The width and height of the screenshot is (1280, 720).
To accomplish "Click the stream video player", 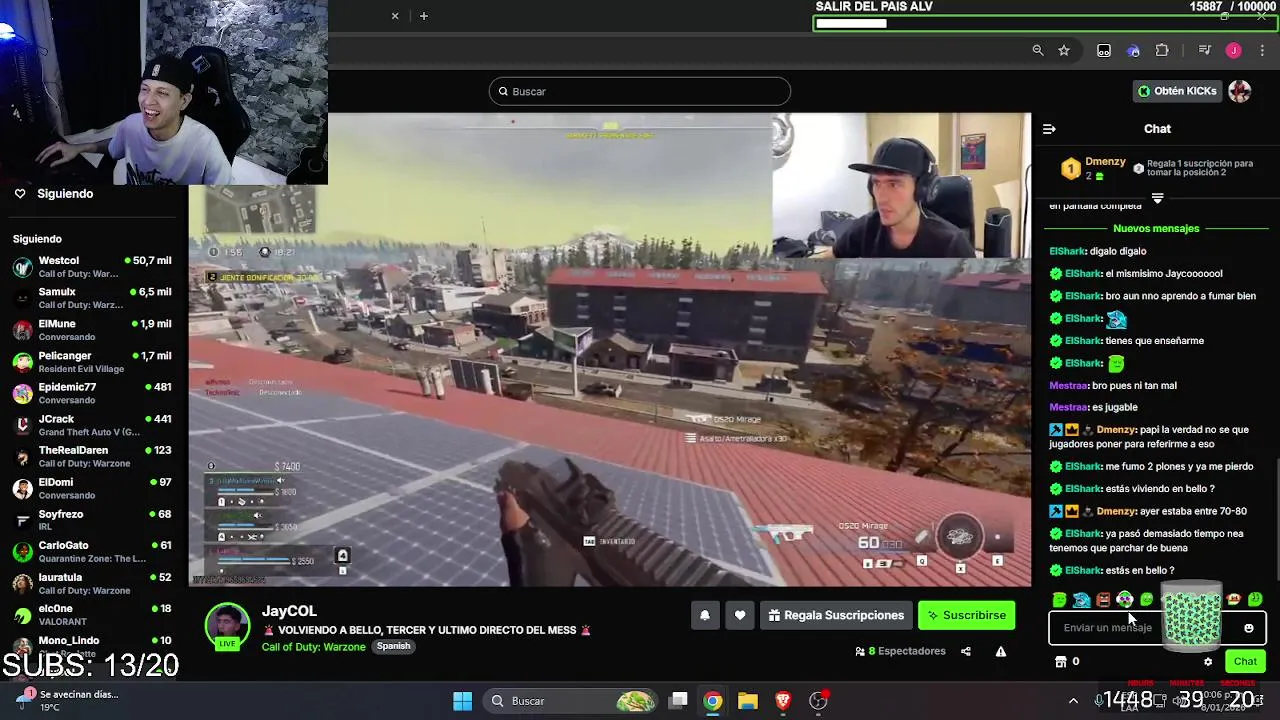I will click(610, 350).
